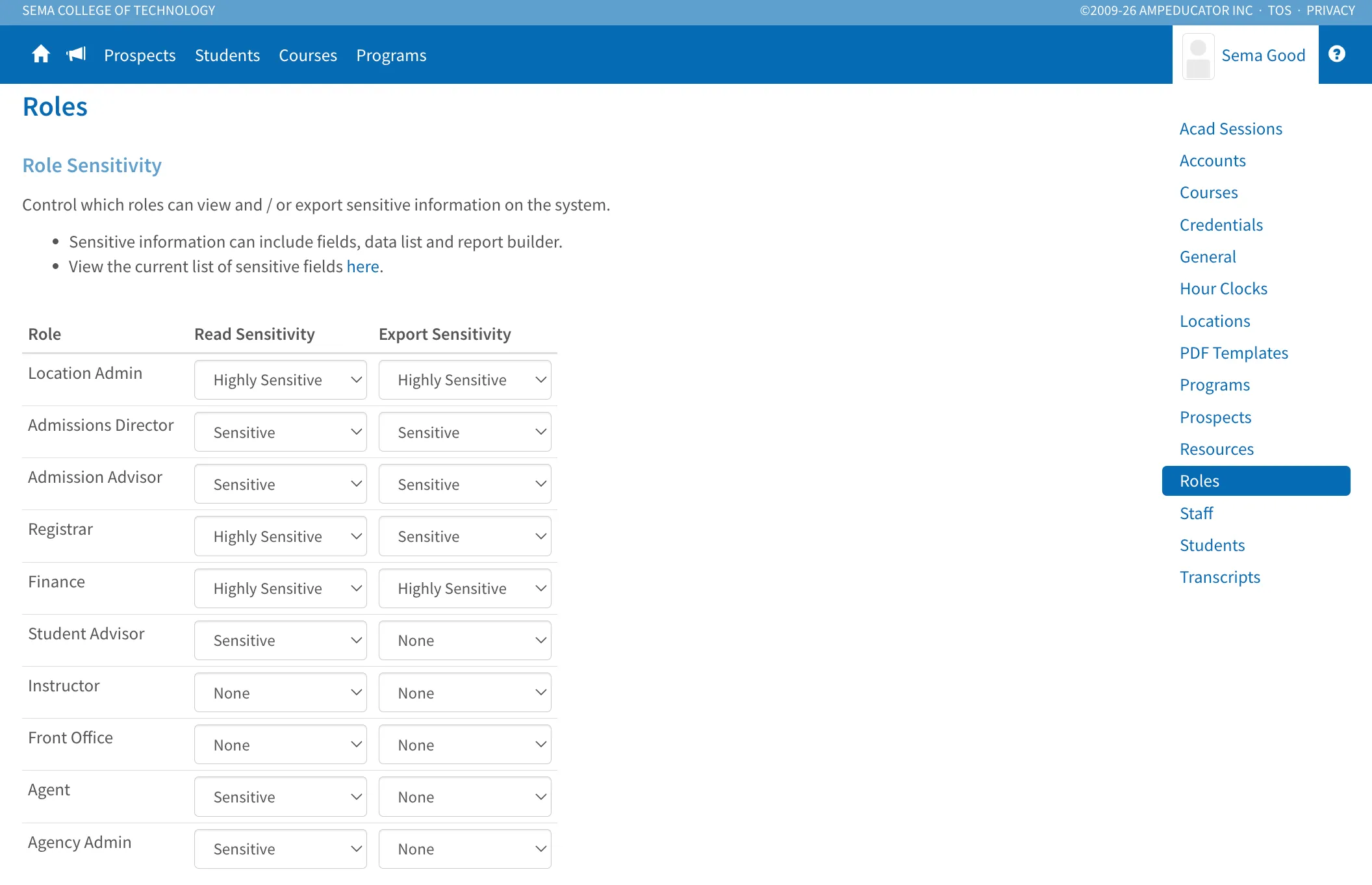Viewport: 1372px width, 885px height.
Task: Open Students in top navigation
Action: pos(227,55)
